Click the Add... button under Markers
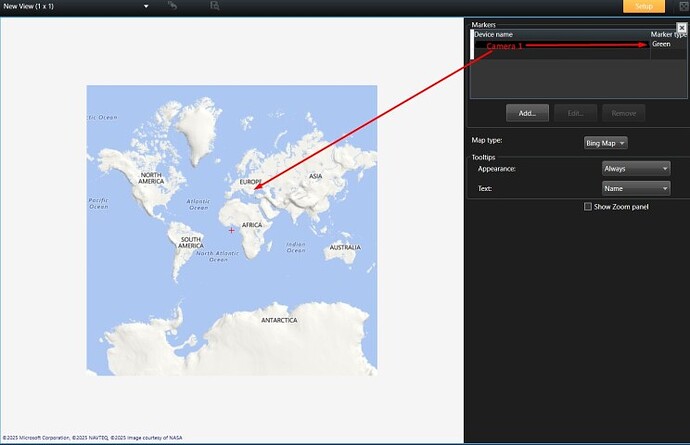Image resolution: width=690 pixels, height=445 pixels. [527, 113]
